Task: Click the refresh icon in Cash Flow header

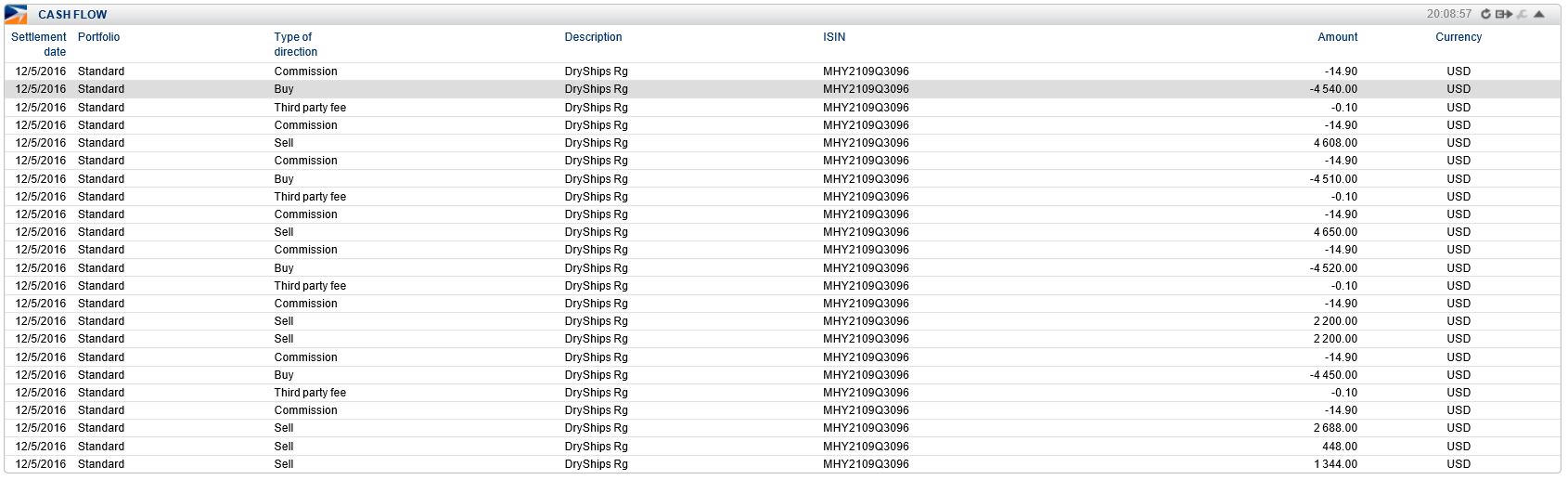Action: pyautogui.click(x=1485, y=14)
